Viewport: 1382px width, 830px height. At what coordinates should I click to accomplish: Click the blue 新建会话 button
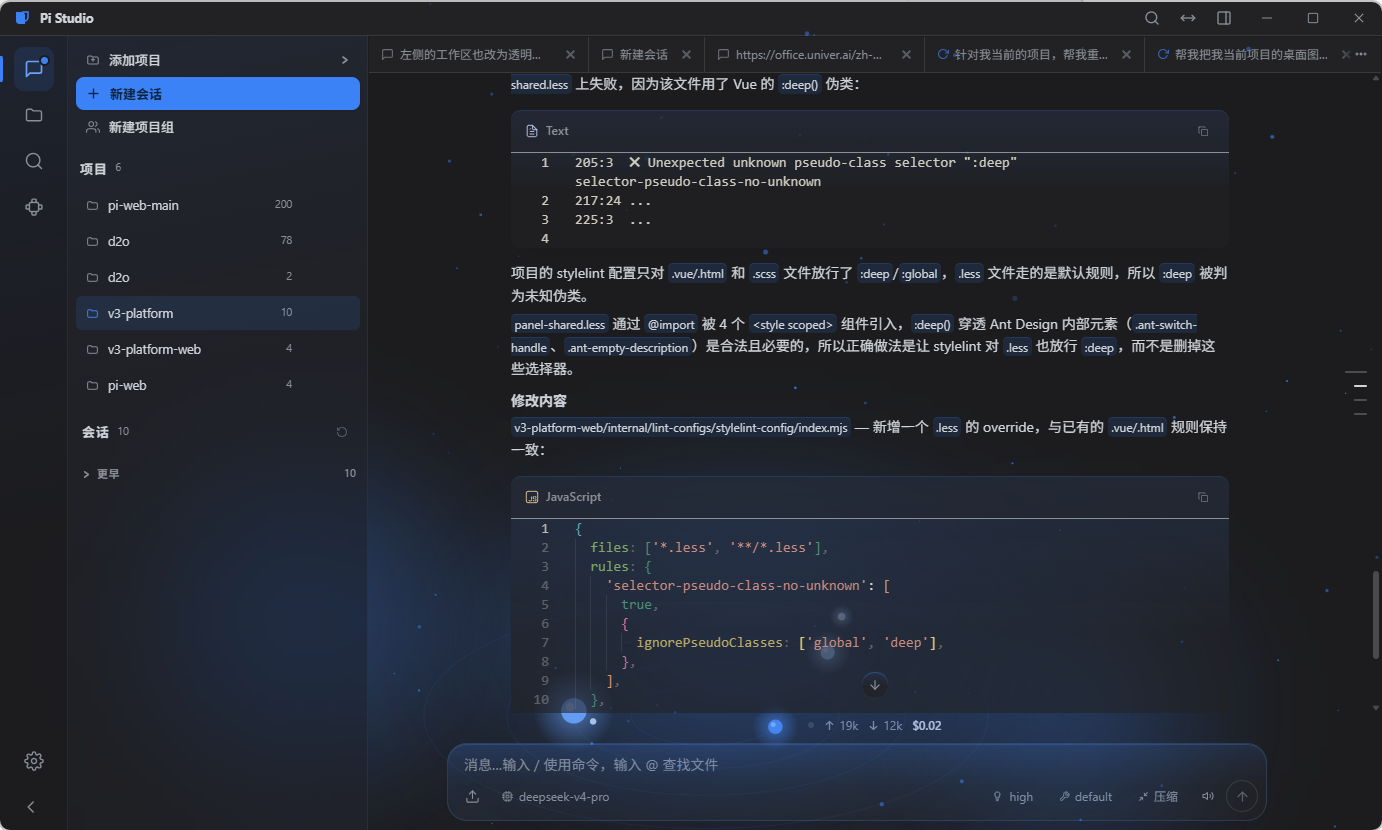[218, 94]
